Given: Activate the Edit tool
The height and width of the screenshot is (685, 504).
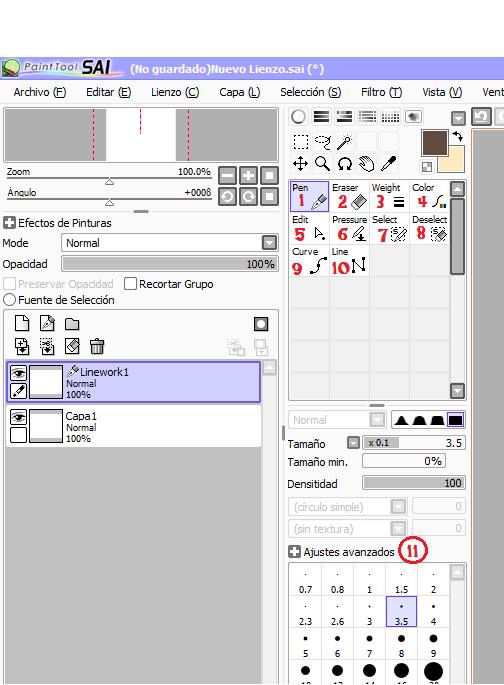Looking at the screenshot, I should pos(309,228).
